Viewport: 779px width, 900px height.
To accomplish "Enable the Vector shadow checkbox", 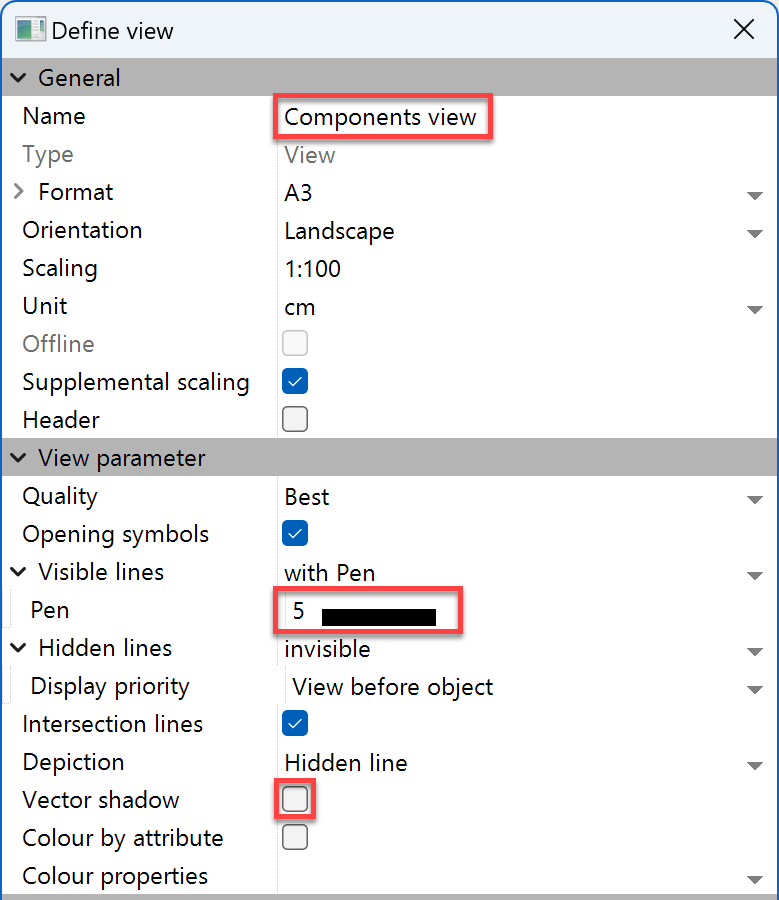I will [x=295, y=800].
